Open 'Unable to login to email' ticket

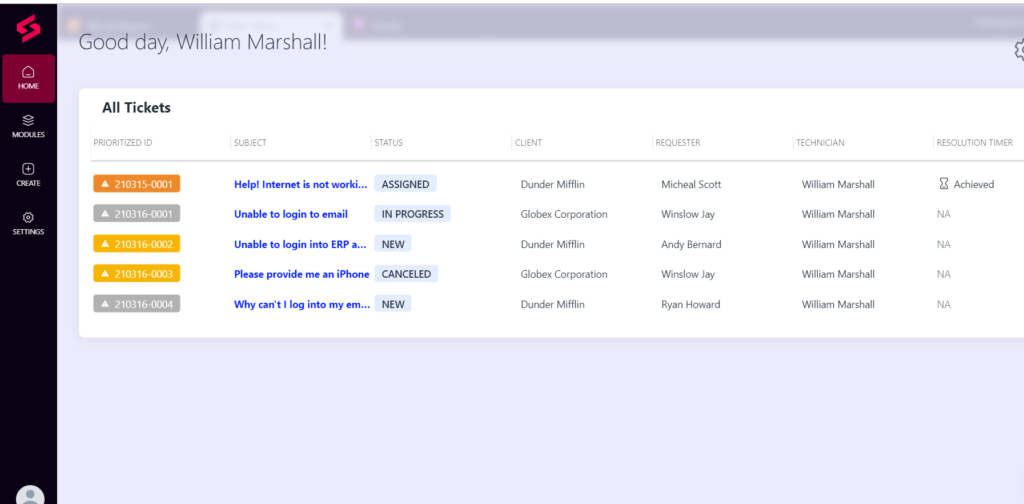pyautogui.click(x=290, y=214)
